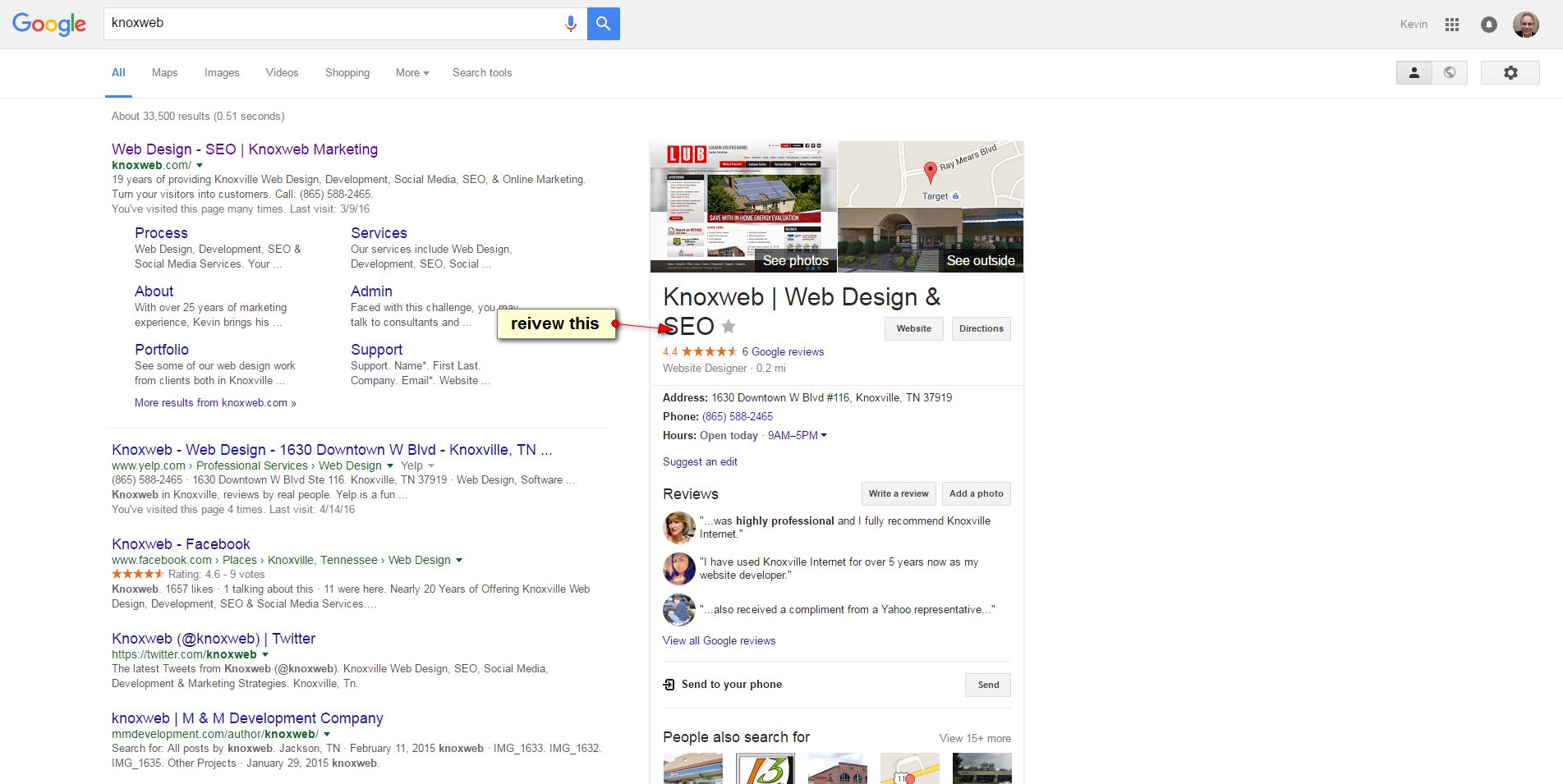
Task: Open knoxweb.com result options arrow
Action: click(x=200, y=166)
